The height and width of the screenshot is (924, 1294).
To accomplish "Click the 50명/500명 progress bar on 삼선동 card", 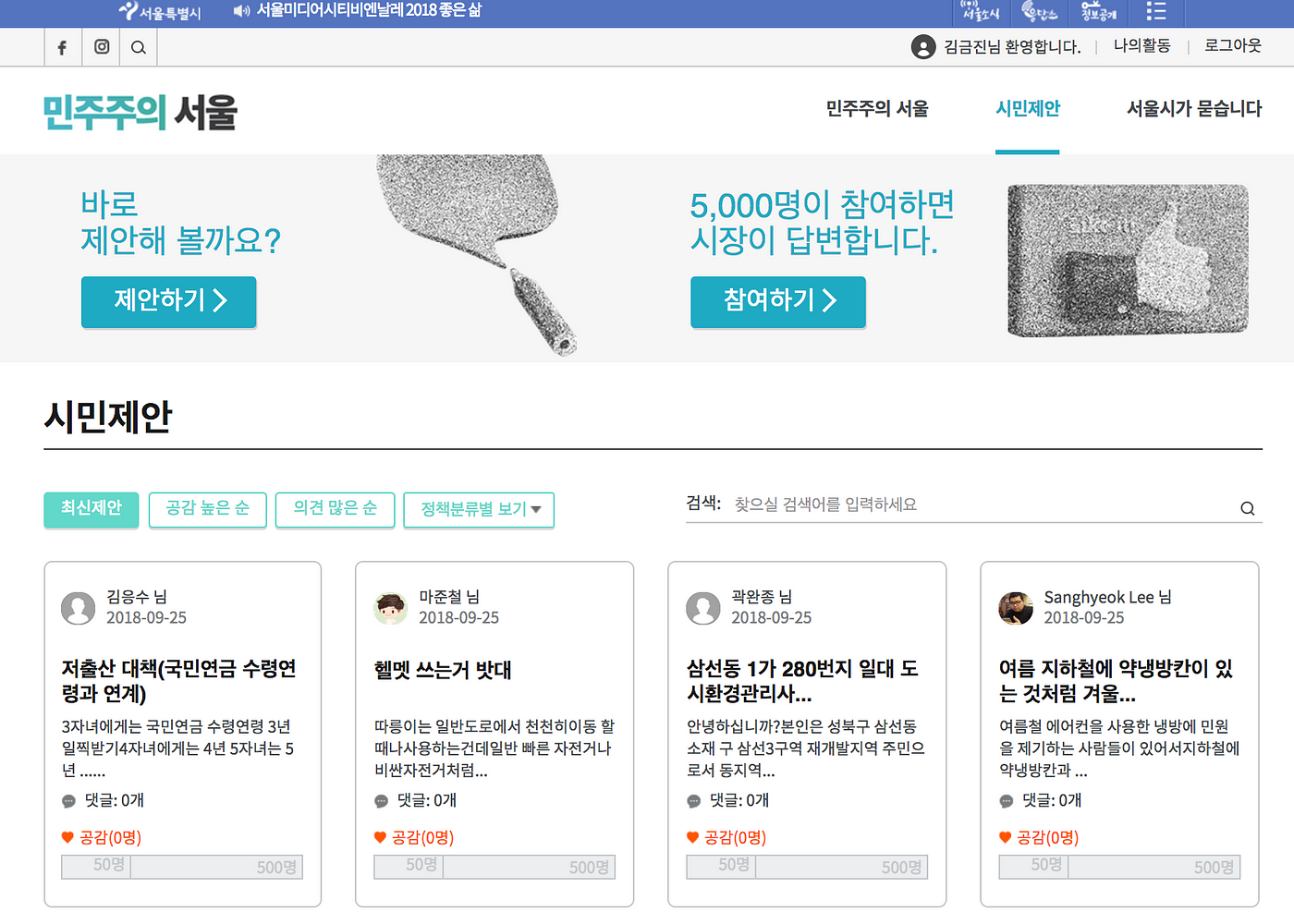I will click(x=807, y=867).
